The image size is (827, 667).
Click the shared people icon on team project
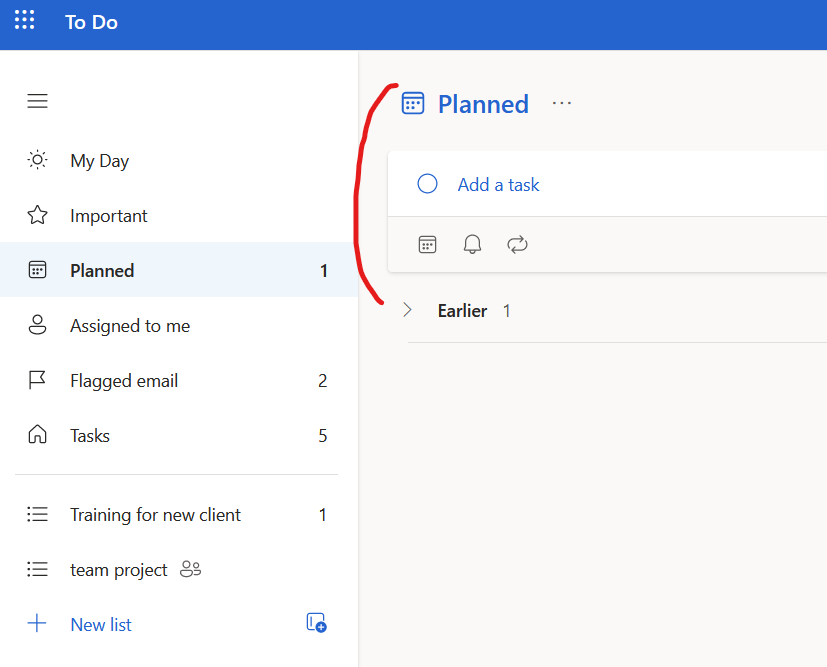(x=190, y=569)
